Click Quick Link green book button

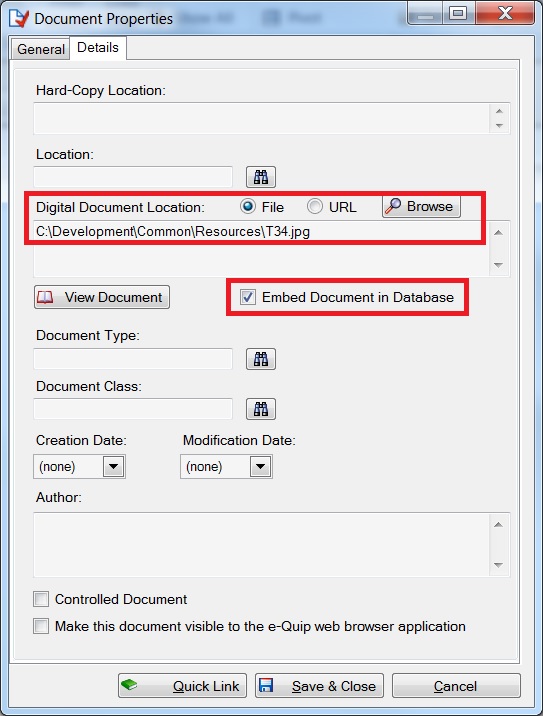click(182, 685)
